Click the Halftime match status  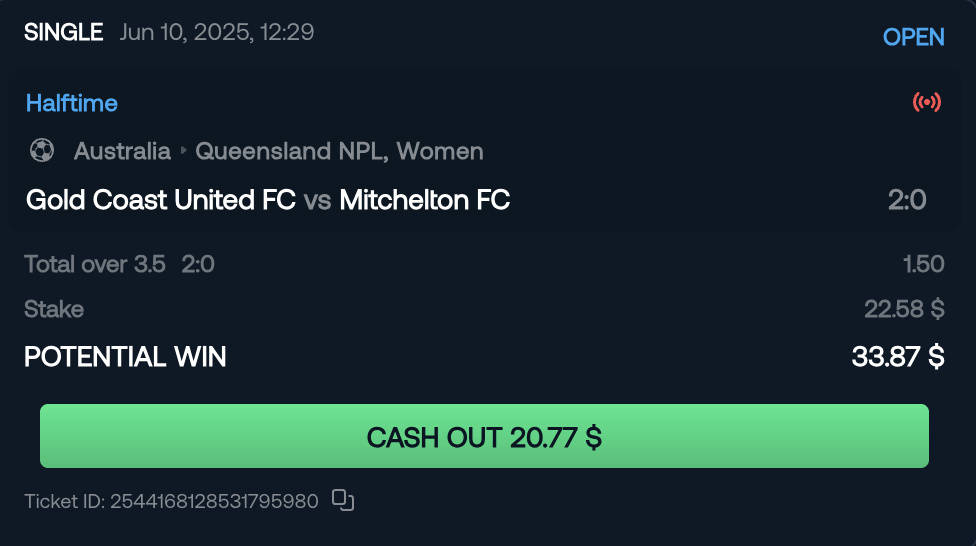(72, 103)
